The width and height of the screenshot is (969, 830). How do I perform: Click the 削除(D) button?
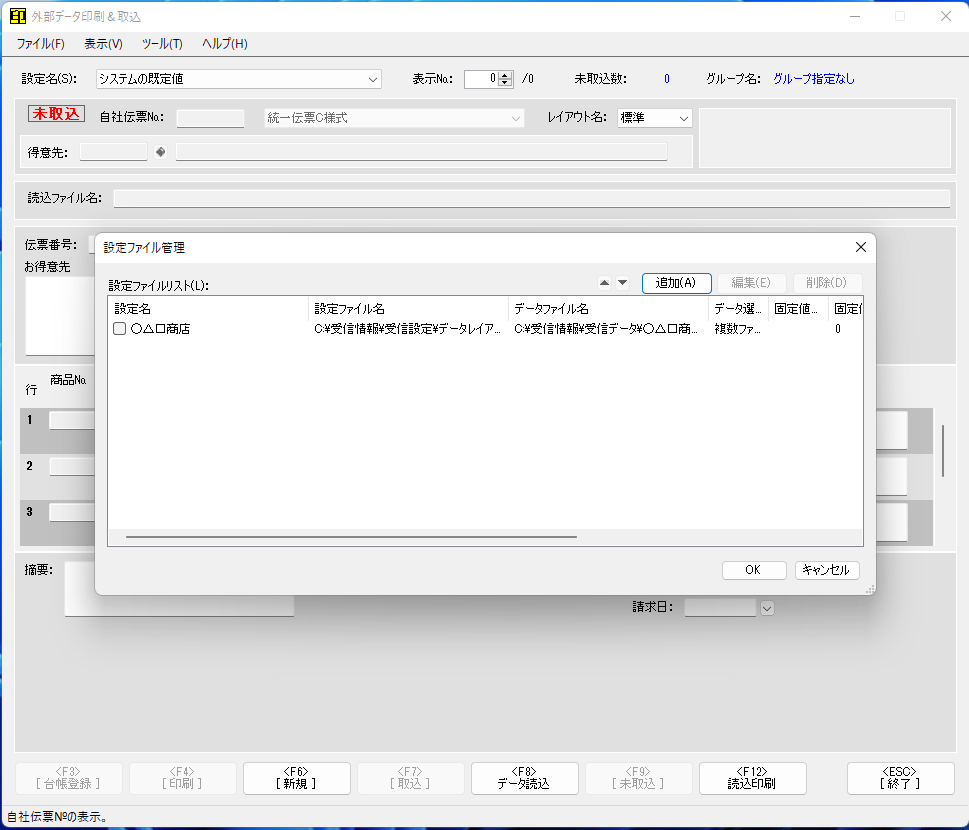tap(826, 283)
